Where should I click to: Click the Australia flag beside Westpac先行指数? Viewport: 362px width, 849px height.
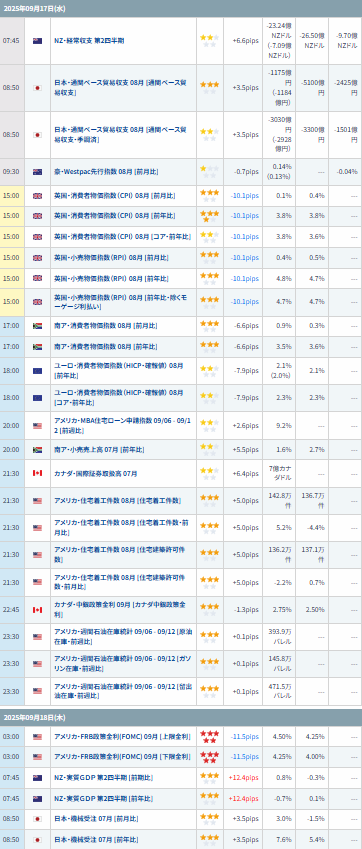[37, 172]
